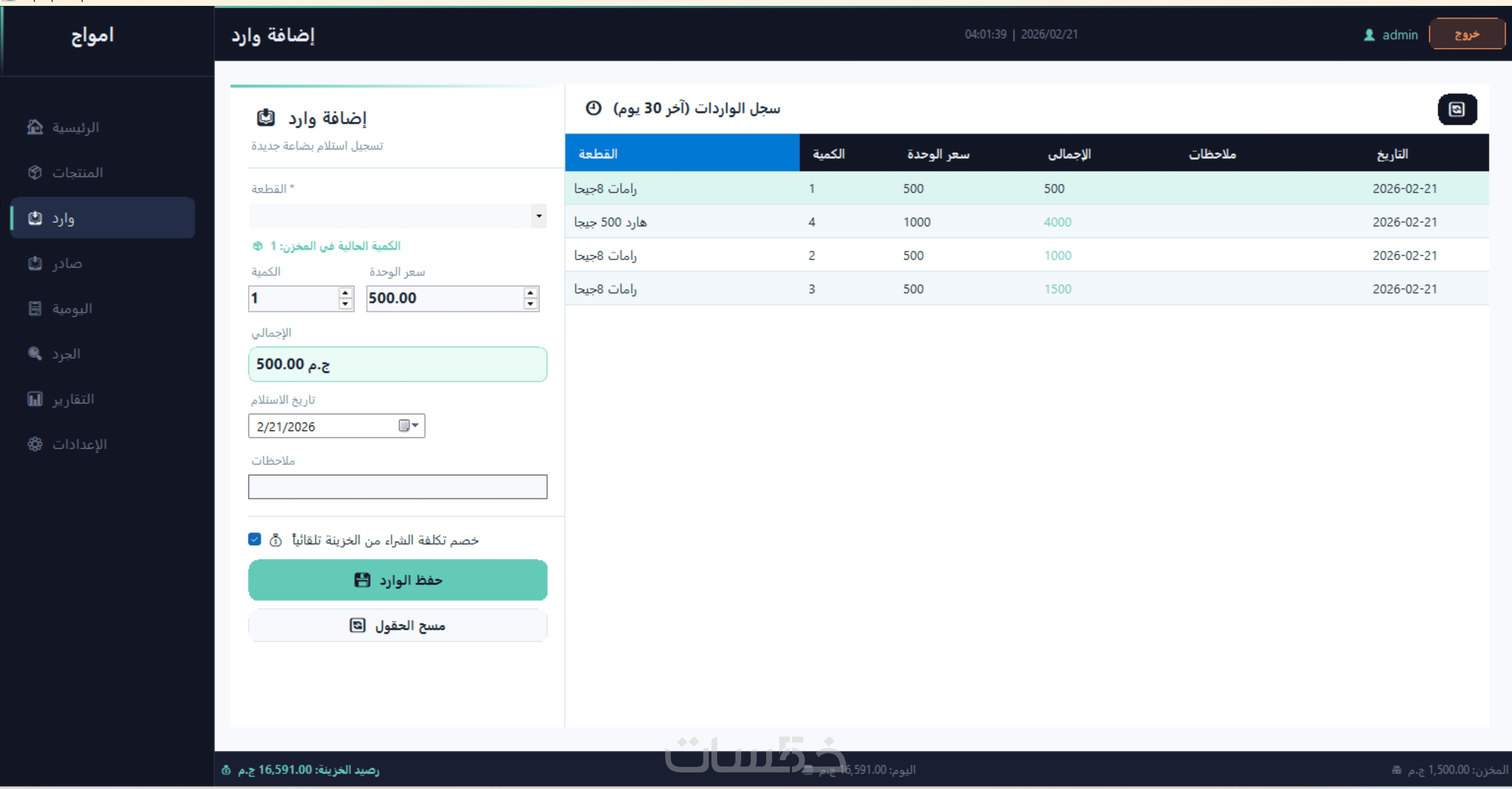Click the home icon for الرئيسية

pos(35,127)
